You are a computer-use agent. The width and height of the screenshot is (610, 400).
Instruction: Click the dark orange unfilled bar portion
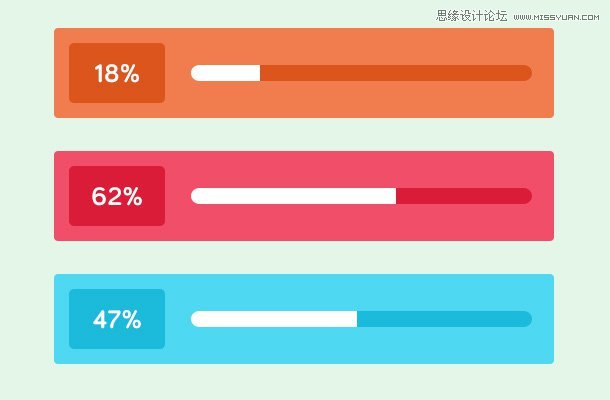coord(396,73)
